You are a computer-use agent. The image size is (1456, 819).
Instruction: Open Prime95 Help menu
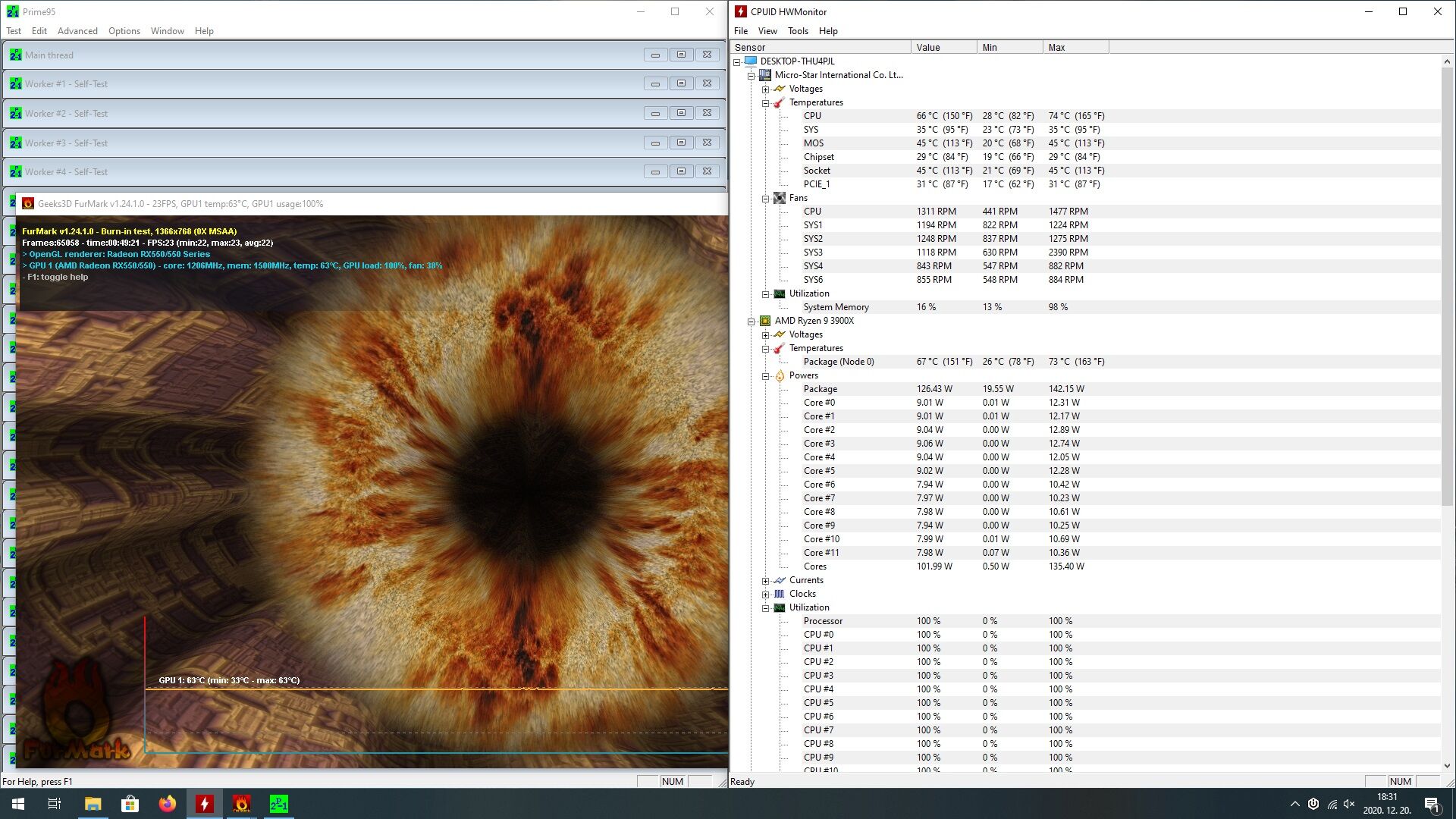click(204, 31)
